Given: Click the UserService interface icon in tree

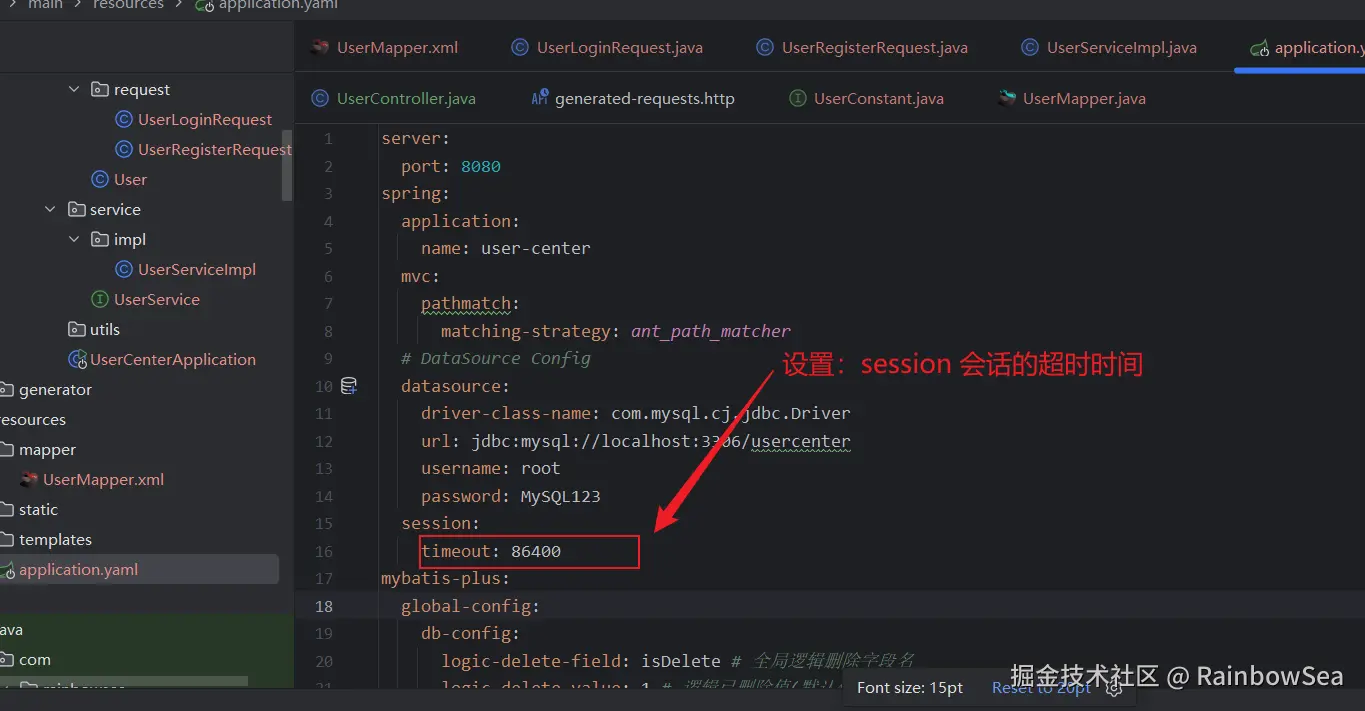Looking at the screenshot, I should pos(100,299).
